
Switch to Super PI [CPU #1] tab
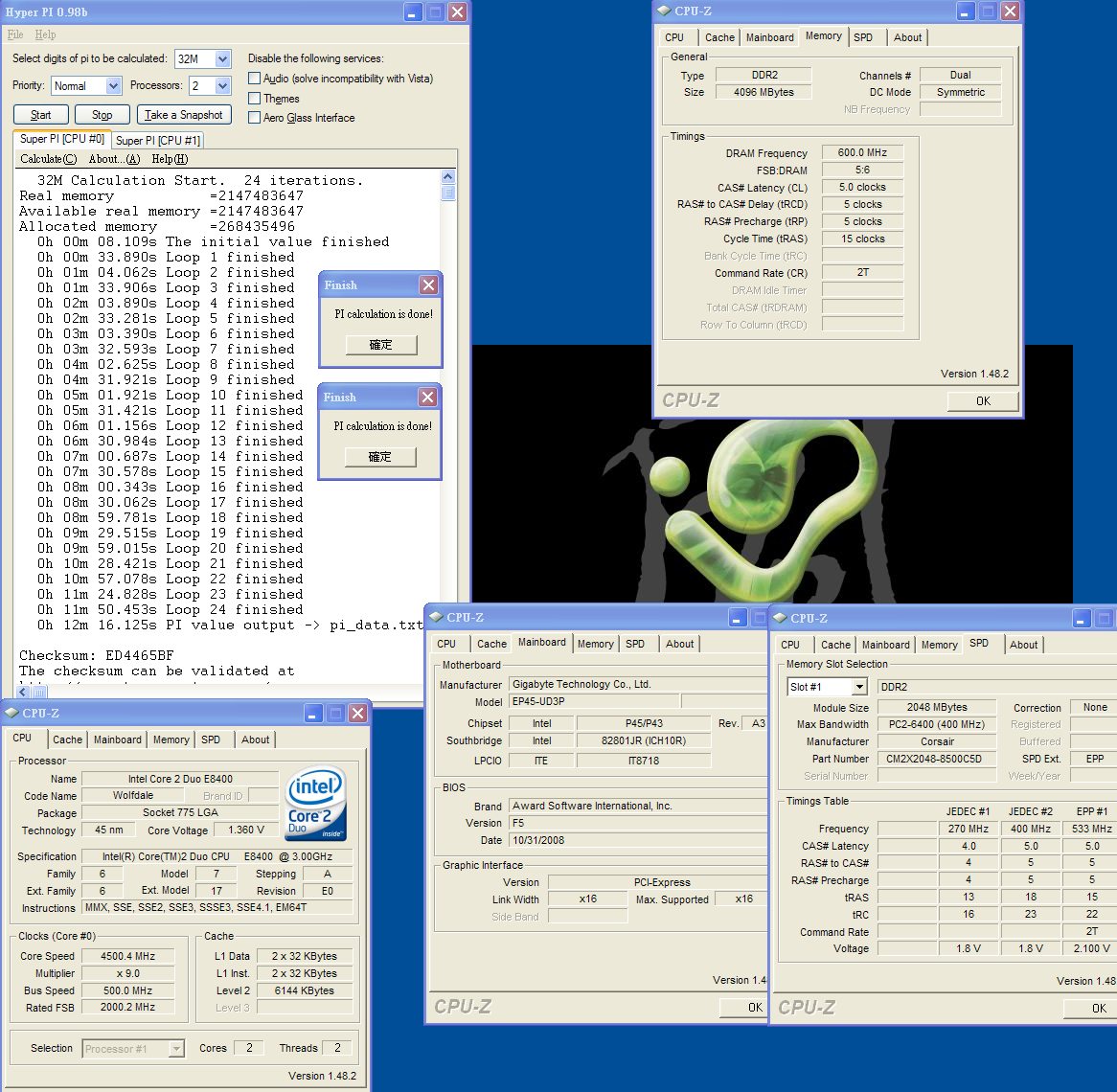[x=158, y=141]
